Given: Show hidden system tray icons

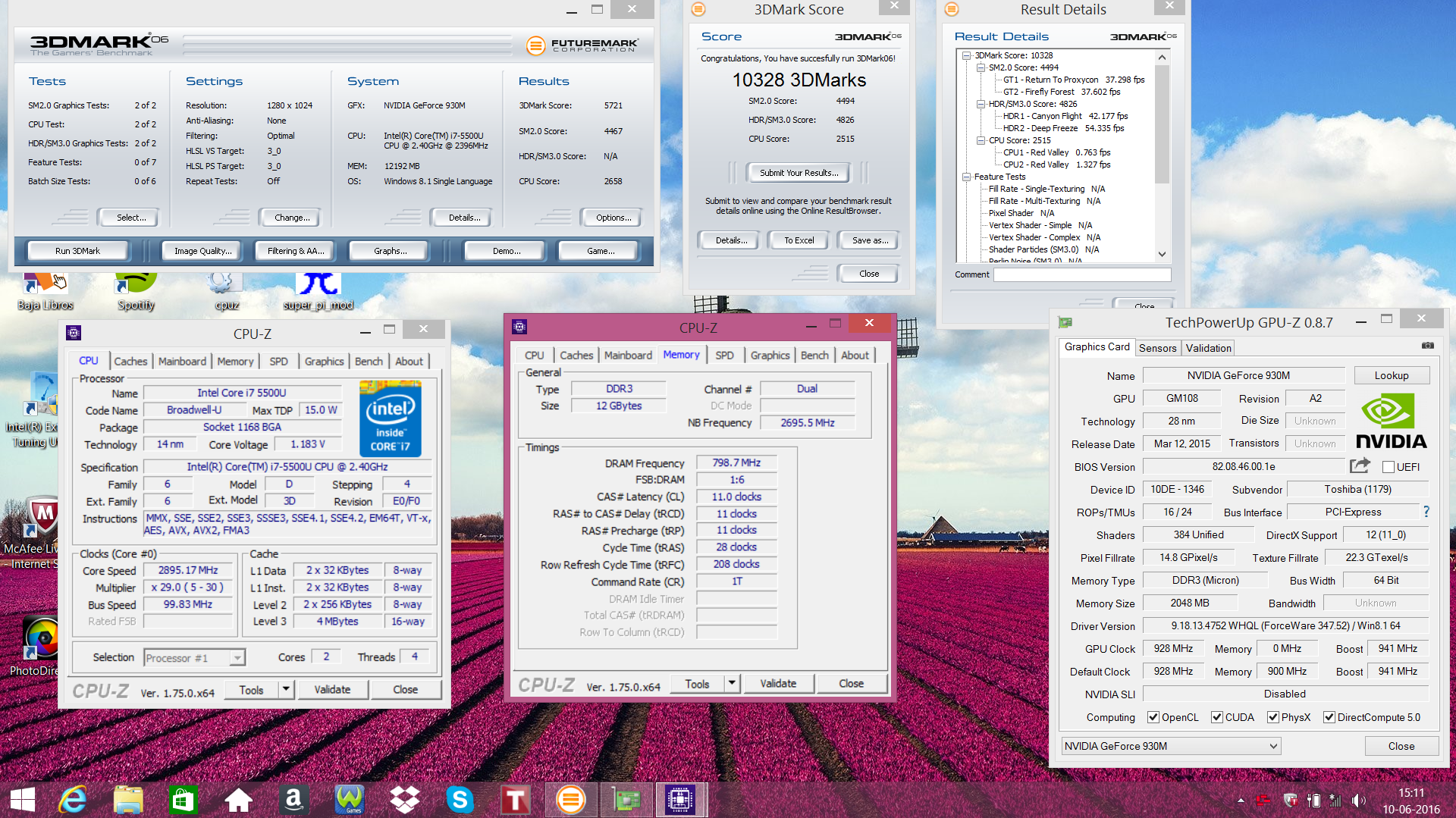Looking at the screenshot, I should [x=1241, y=801].
